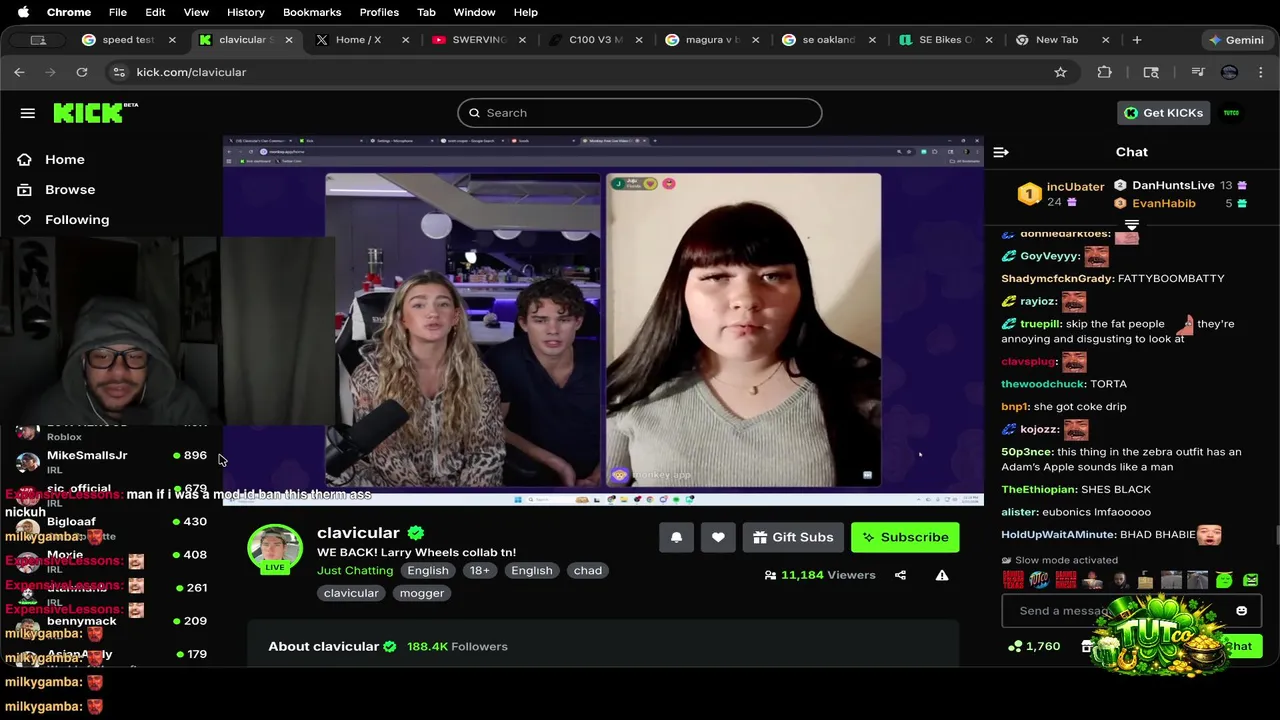Toggle the stream notification bell
Image resolution: width=1280 pixels, height=720 pixels.
[x=676, y=537]
